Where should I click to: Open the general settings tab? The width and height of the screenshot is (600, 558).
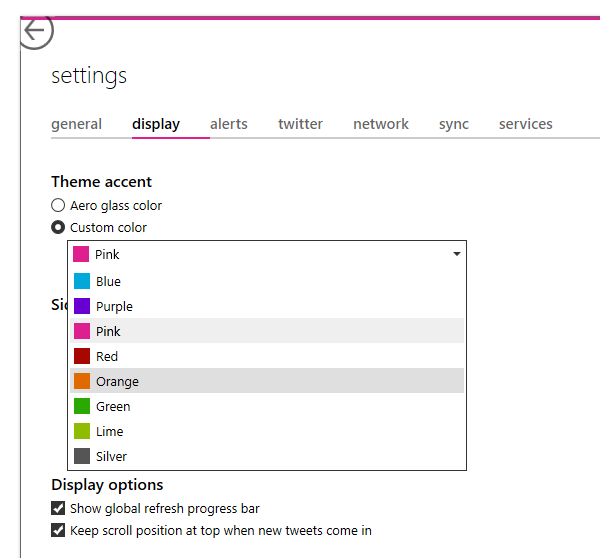click(77, 124)
